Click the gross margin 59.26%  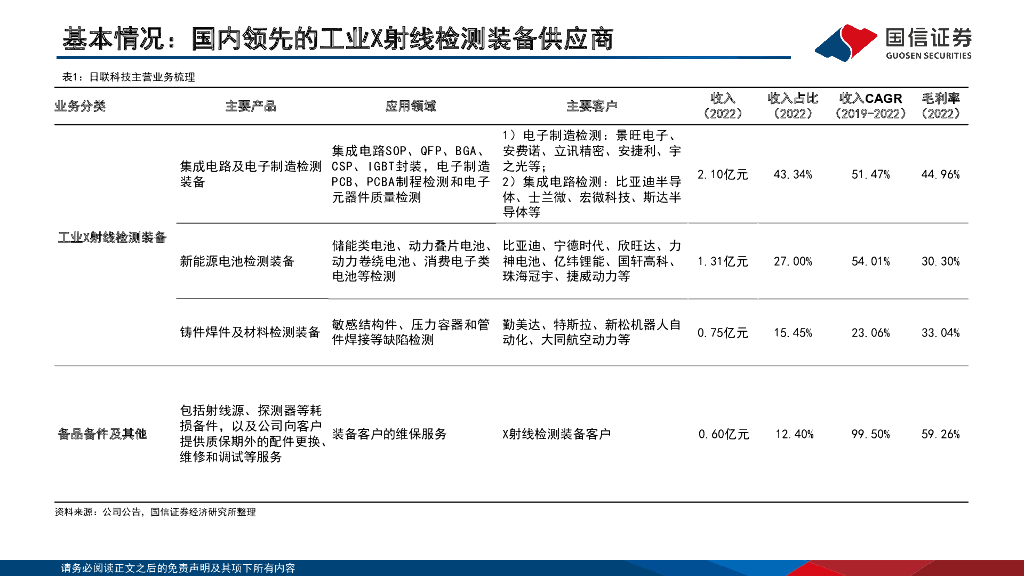940,434
